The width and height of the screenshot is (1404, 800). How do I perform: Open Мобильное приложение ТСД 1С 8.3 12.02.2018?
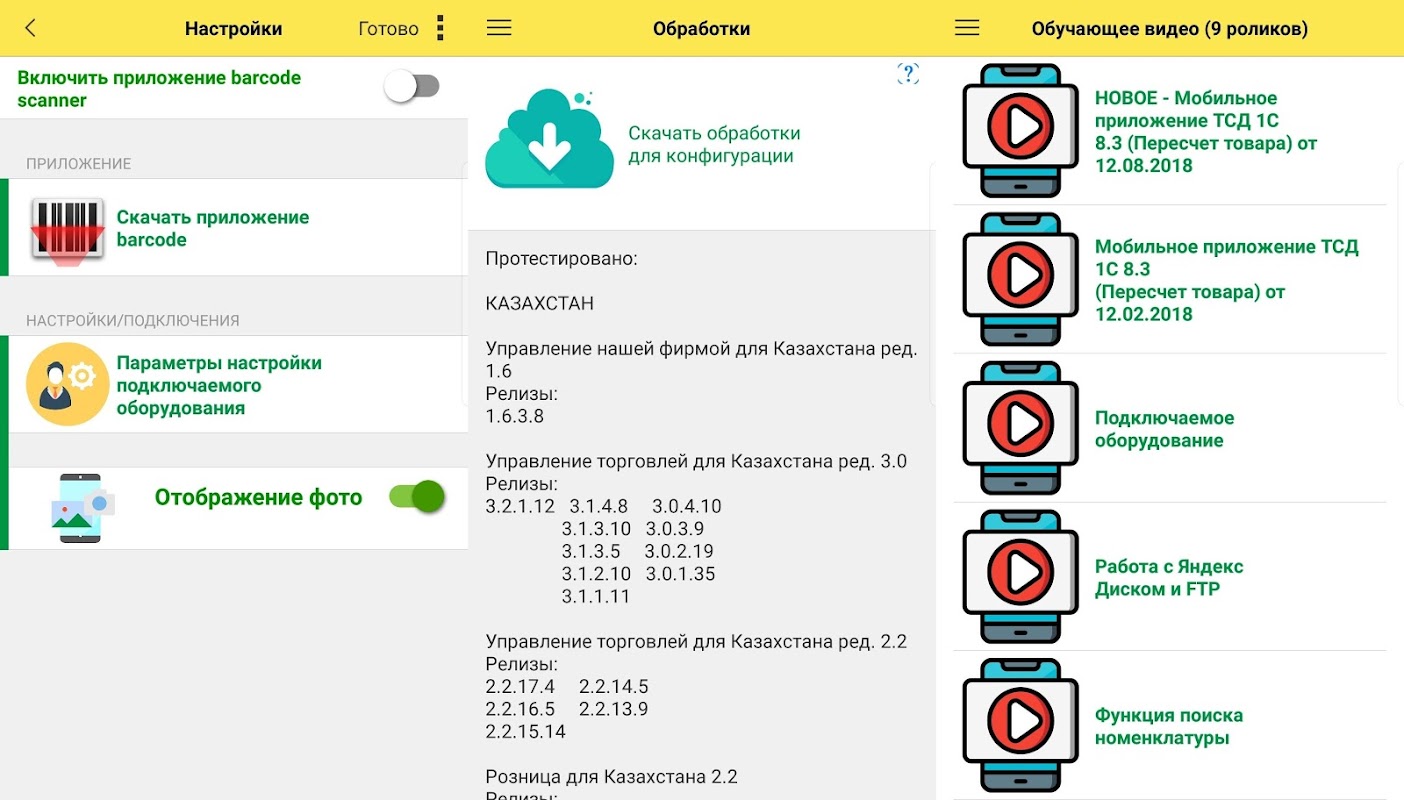pyautogui.click(x=1227, y=280)
